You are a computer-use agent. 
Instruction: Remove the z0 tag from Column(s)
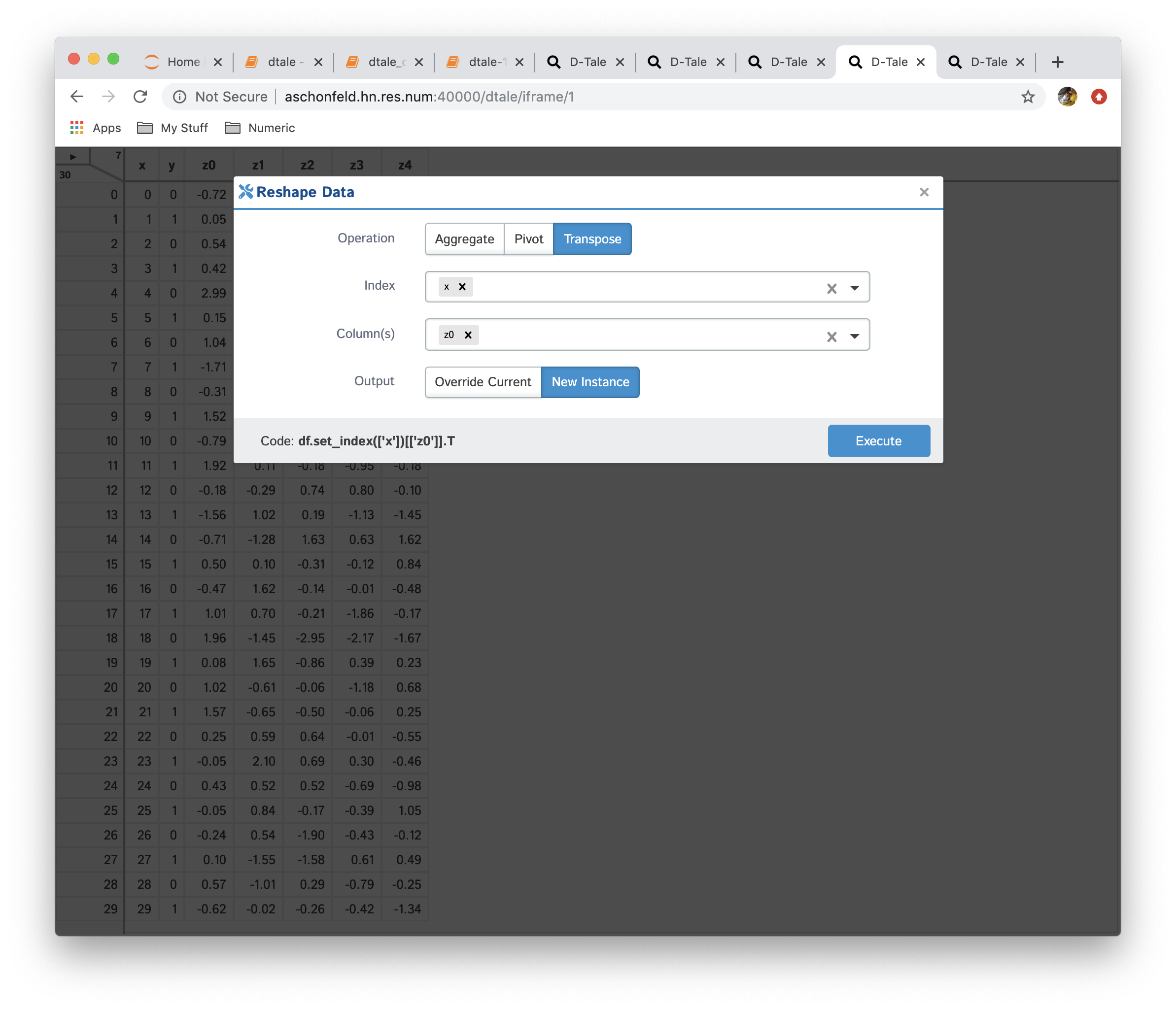tap(468, 335)
